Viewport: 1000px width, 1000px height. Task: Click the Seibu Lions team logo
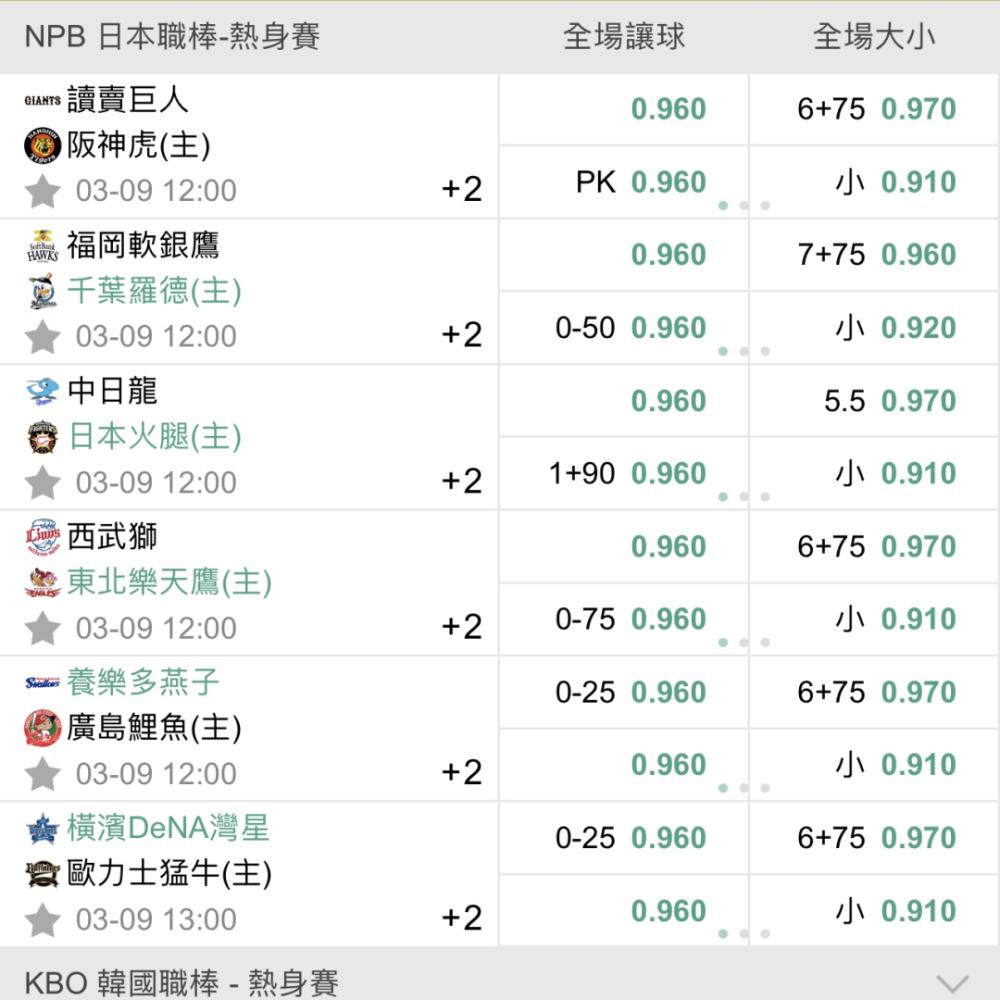pyautogui.click(x=43, y=537)
